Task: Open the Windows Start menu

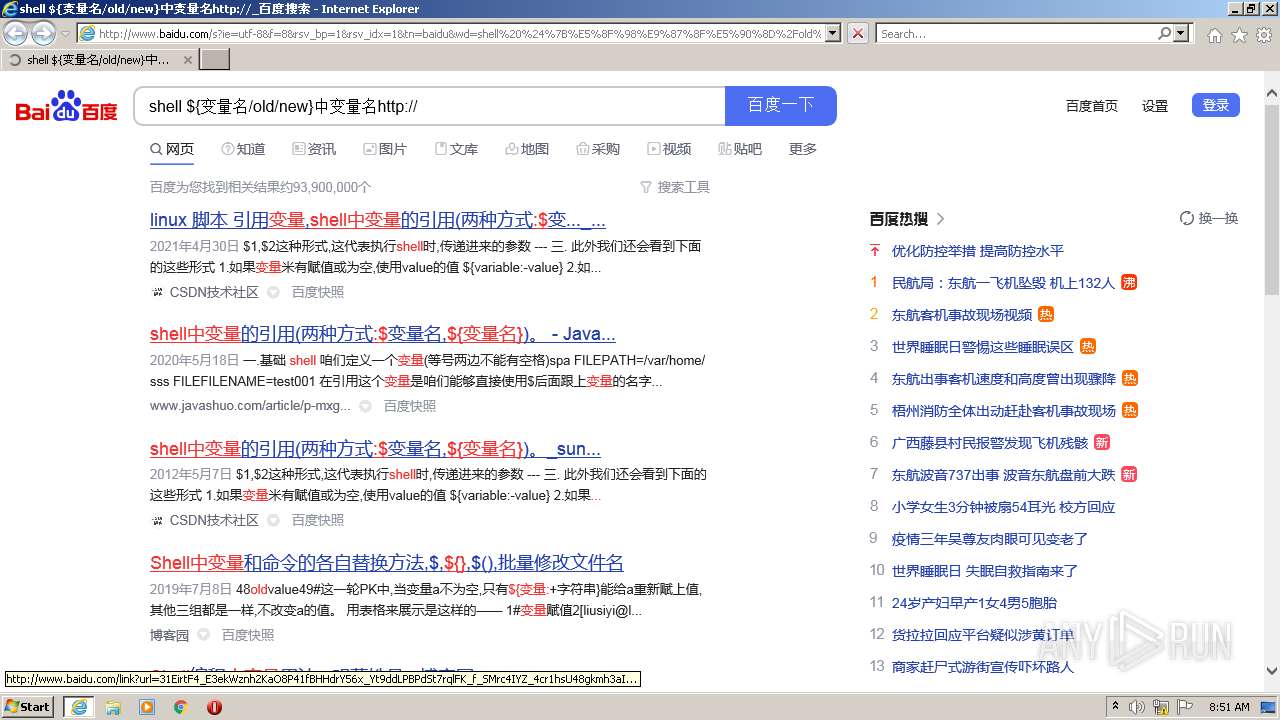Action: tap(28, 707)
